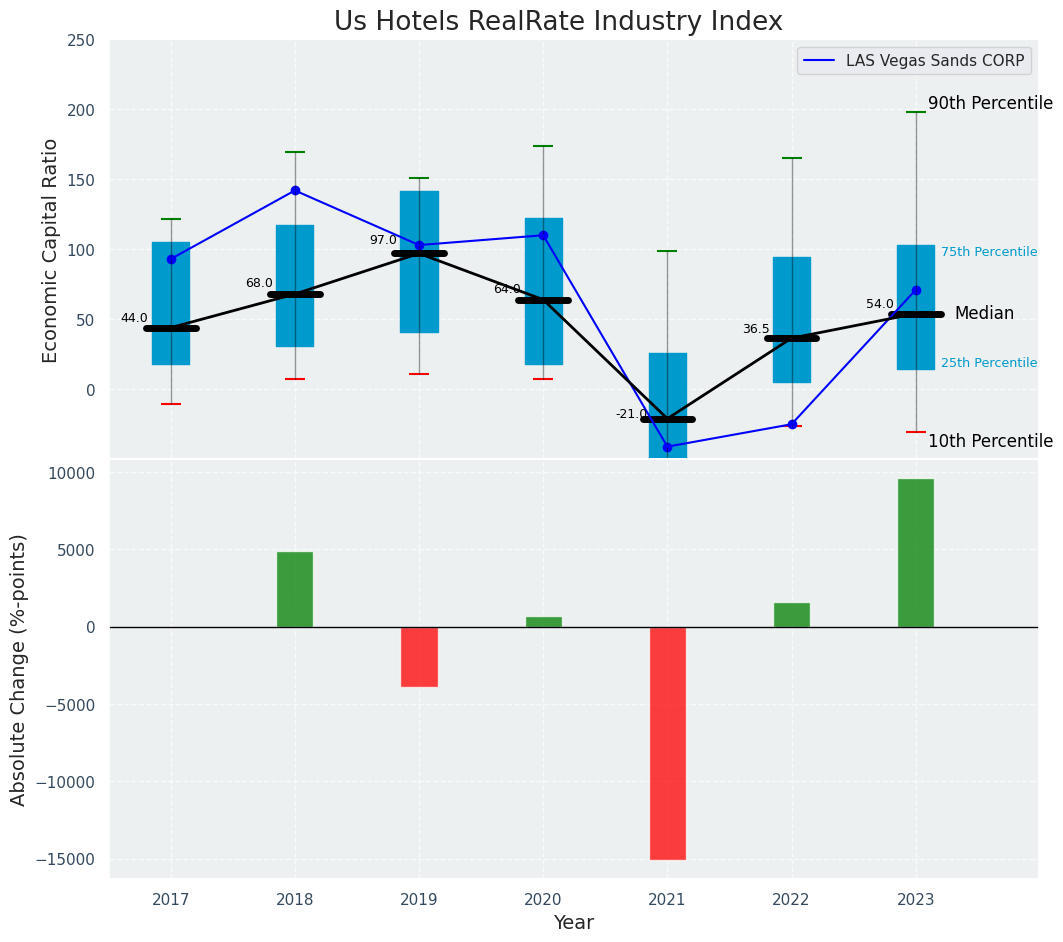
Task: Click the y-axis tick label '150'
Action: [81, 180]
